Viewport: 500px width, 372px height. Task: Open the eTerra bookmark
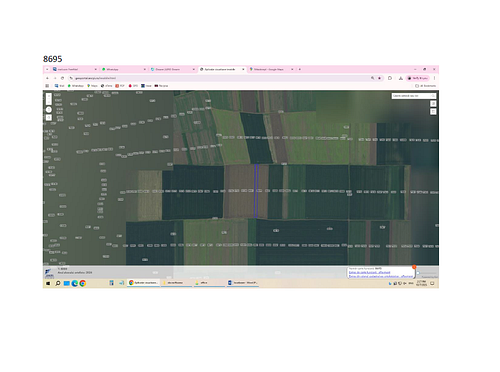pos(107,86)
